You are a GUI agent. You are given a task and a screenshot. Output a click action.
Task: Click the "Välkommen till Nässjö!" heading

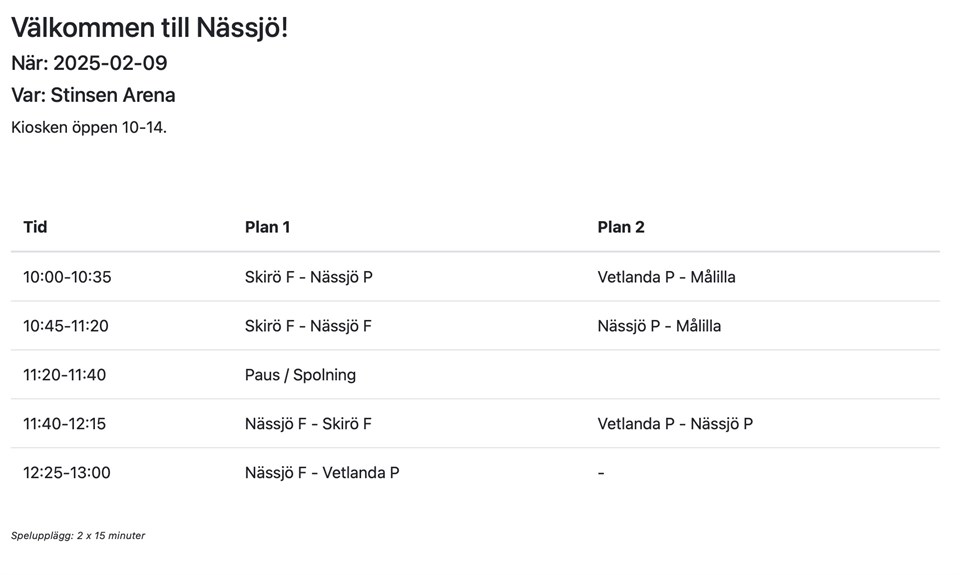point(150,28)
